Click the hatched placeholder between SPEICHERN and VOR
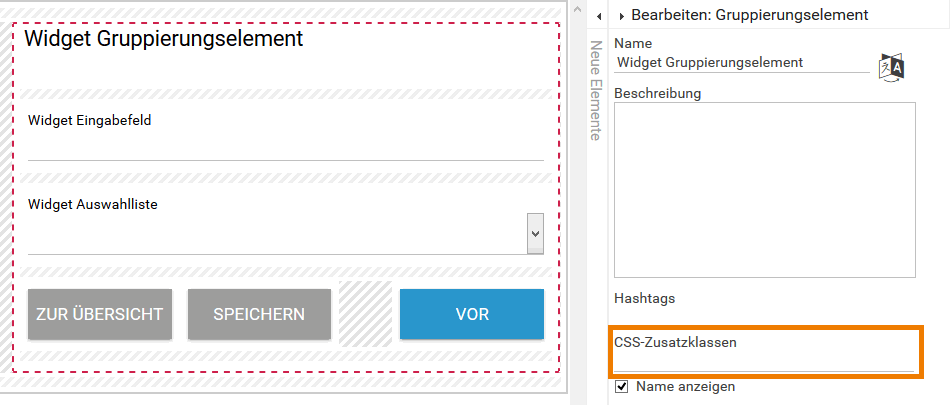The width and height of the screenshot is (950, 405). [x=365, y=314]
